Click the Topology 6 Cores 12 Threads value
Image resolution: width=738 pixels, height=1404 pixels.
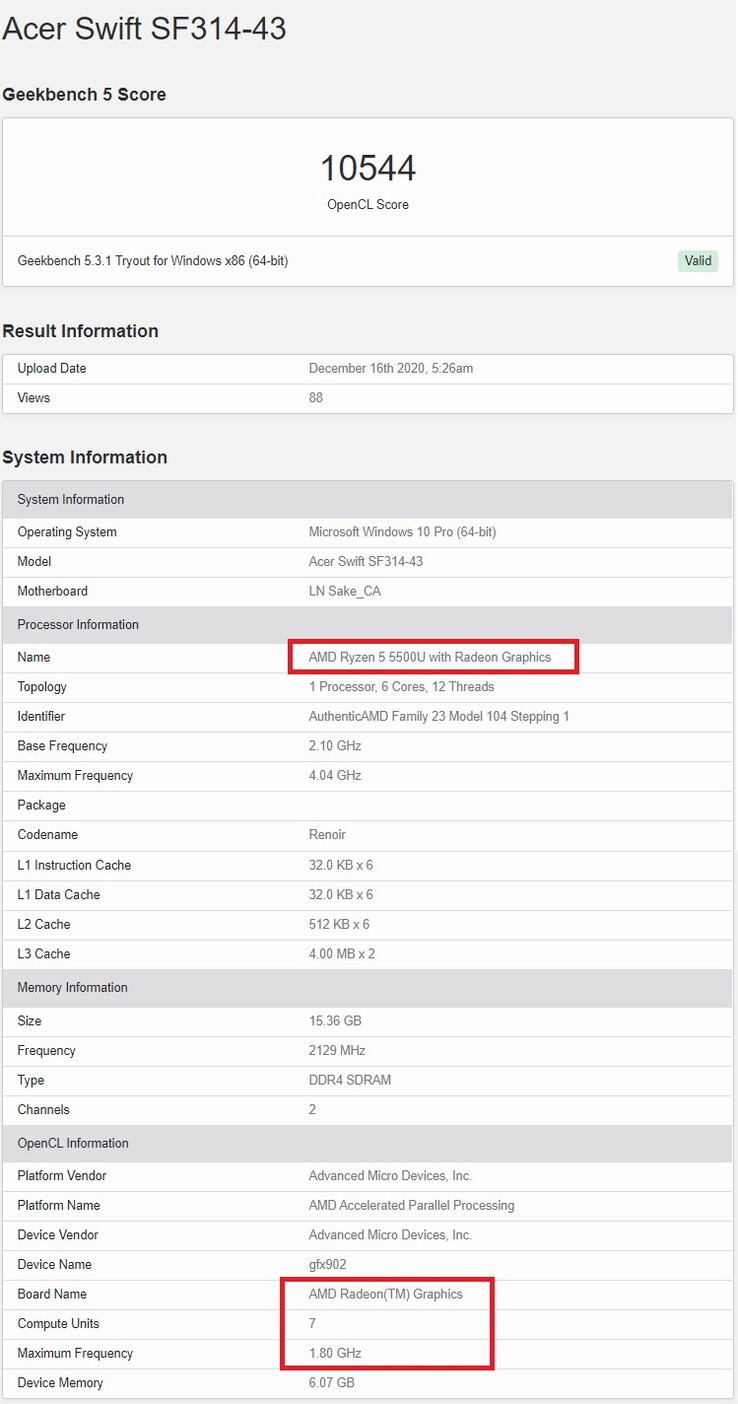click(x=401, y=687)
